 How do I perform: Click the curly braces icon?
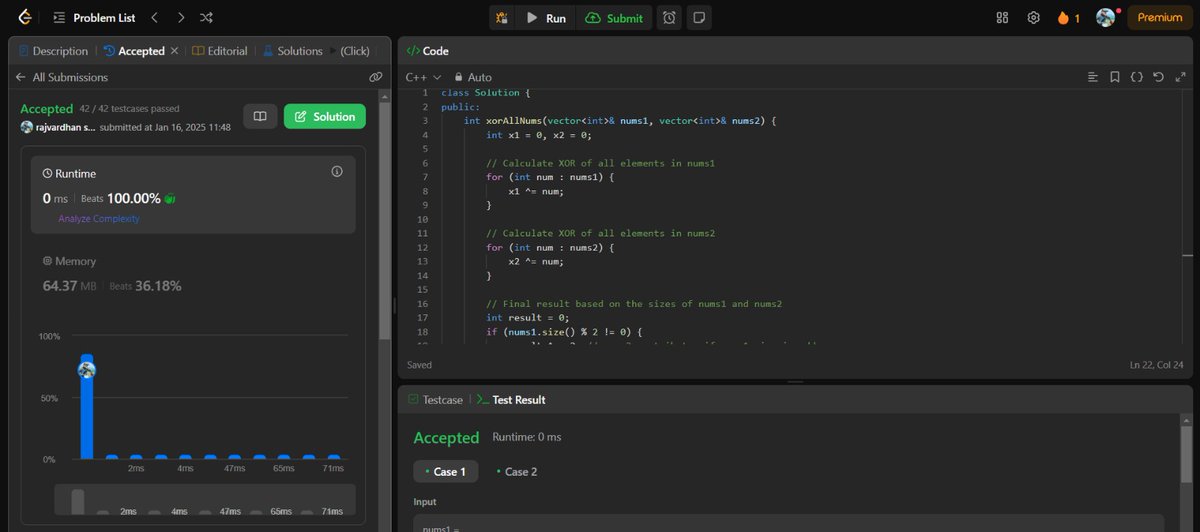point(1137,77)
